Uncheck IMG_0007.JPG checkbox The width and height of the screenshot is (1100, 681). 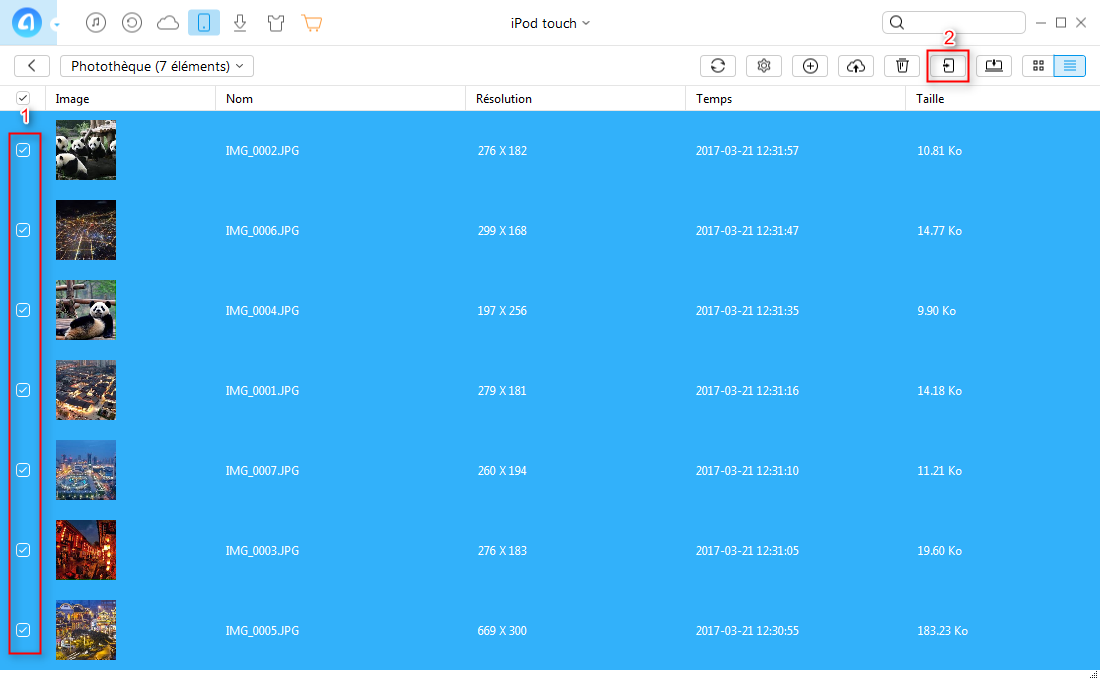click(x=23, y=470)
